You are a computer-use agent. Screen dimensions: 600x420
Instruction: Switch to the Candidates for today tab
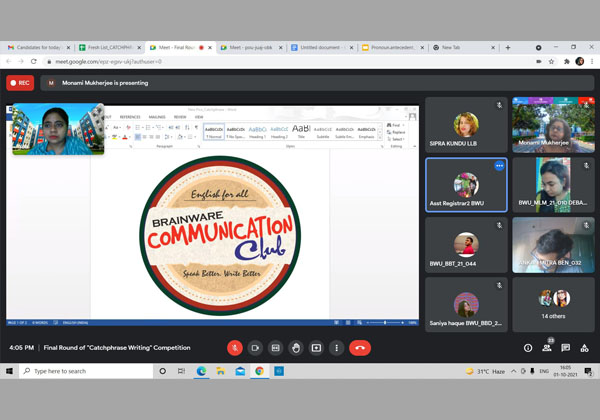coord(36,47)
